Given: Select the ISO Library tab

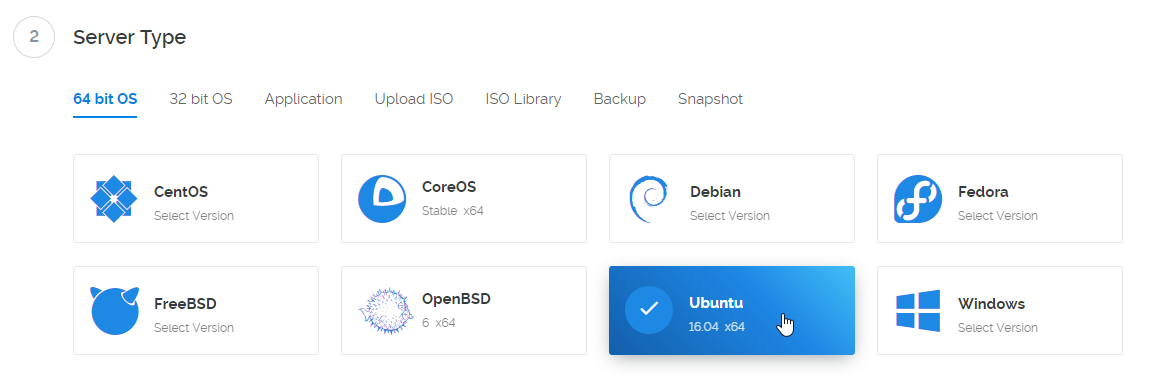Looking at the screenshot, I should tap(523, 99).
